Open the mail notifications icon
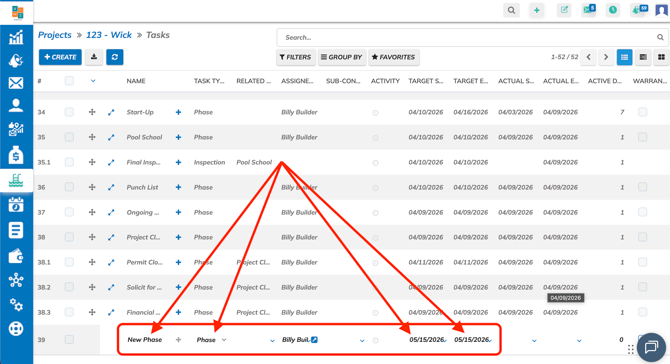The image size is (670, 364). tap(589, 10)
